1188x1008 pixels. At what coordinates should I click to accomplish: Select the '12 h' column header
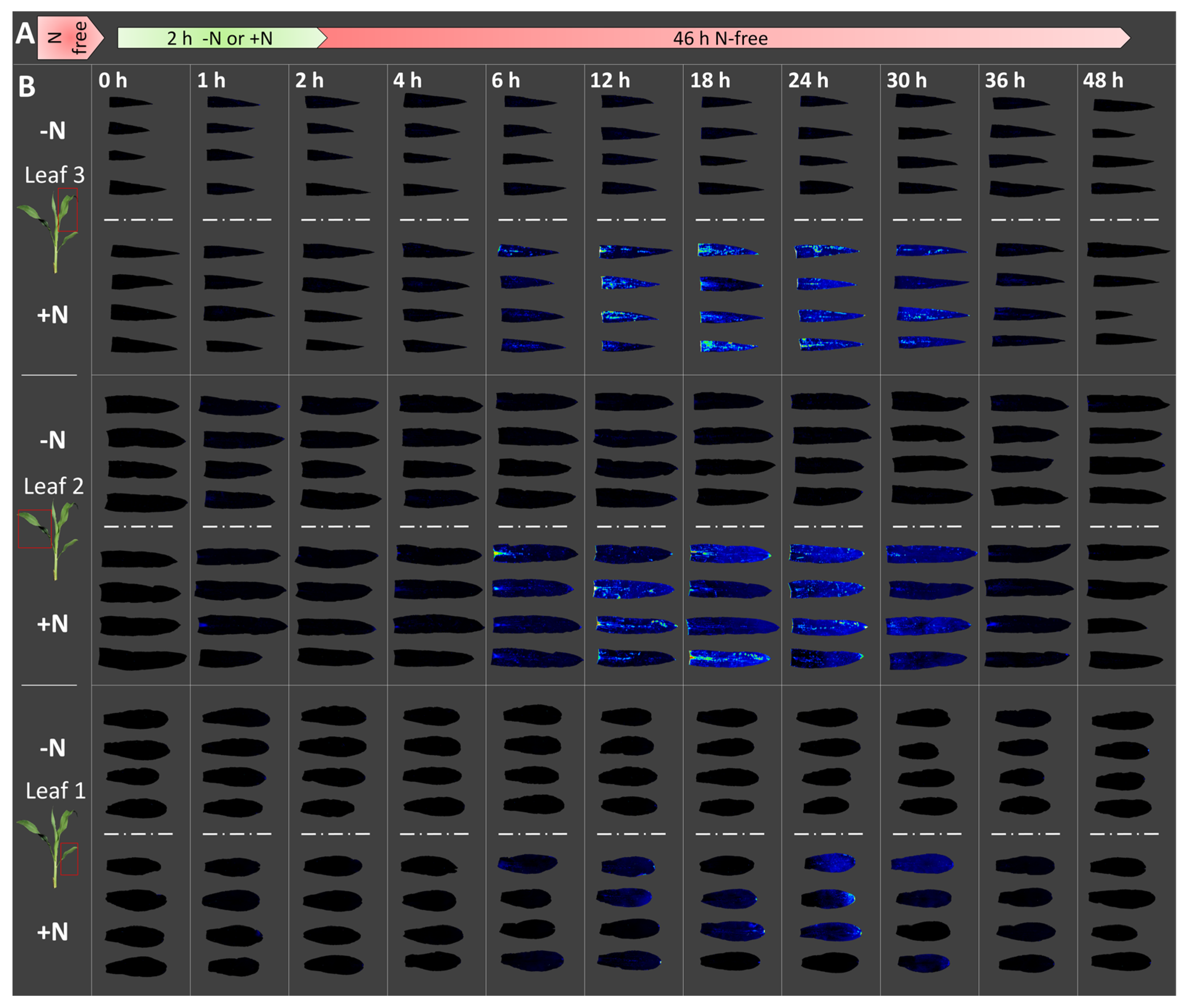tap(610, 80)
